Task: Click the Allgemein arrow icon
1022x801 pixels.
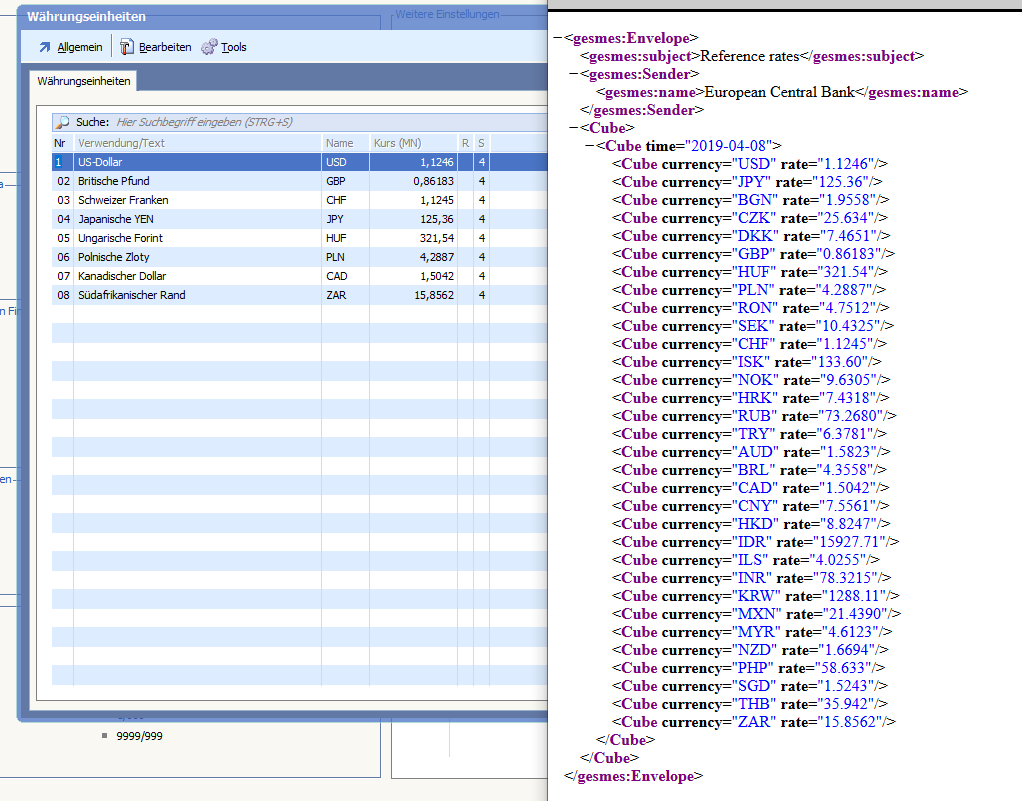Action: 44,47
